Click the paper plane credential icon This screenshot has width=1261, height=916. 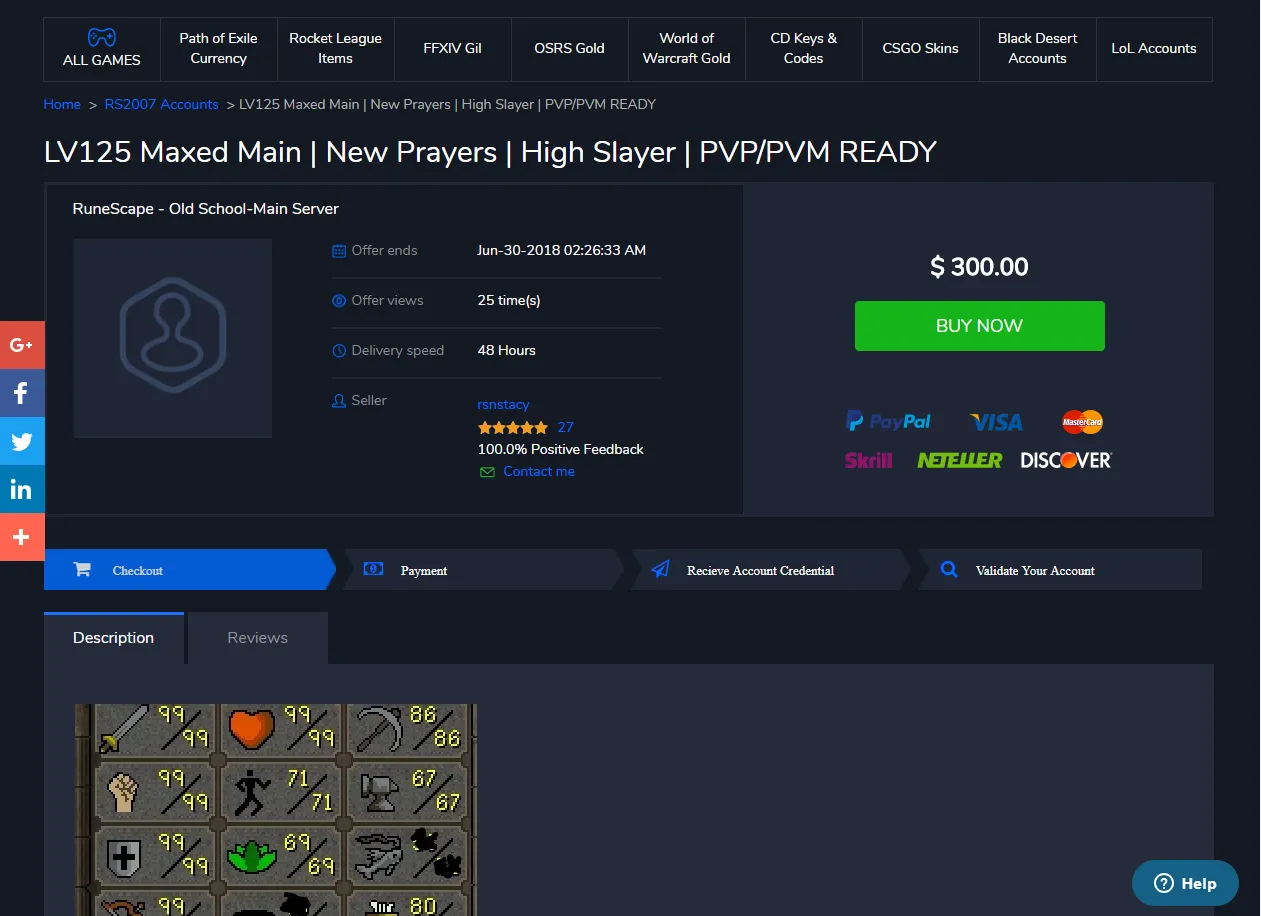[660, 570]
